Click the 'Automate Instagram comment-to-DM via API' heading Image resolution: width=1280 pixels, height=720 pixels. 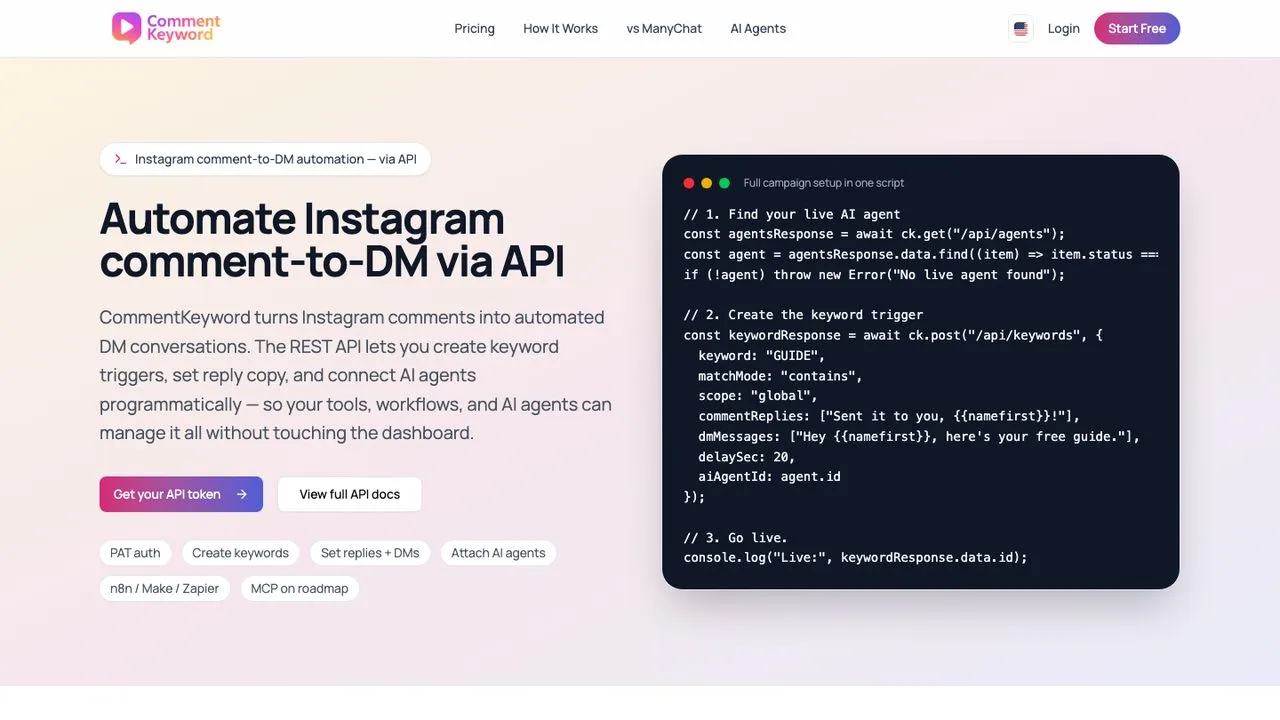[x=332, y=240]
